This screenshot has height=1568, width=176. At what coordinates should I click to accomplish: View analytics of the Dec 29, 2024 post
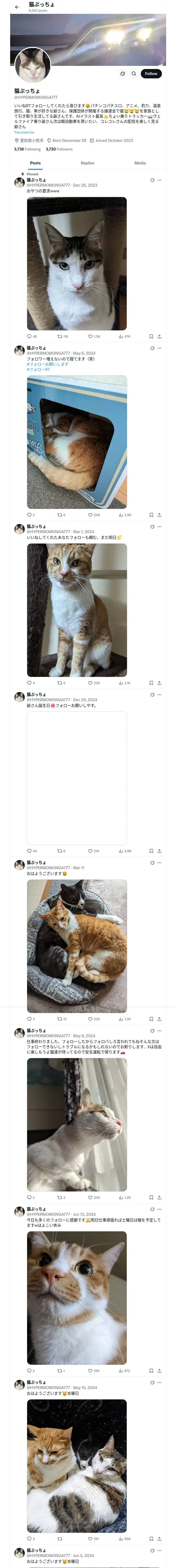click(x=124, y=851)
